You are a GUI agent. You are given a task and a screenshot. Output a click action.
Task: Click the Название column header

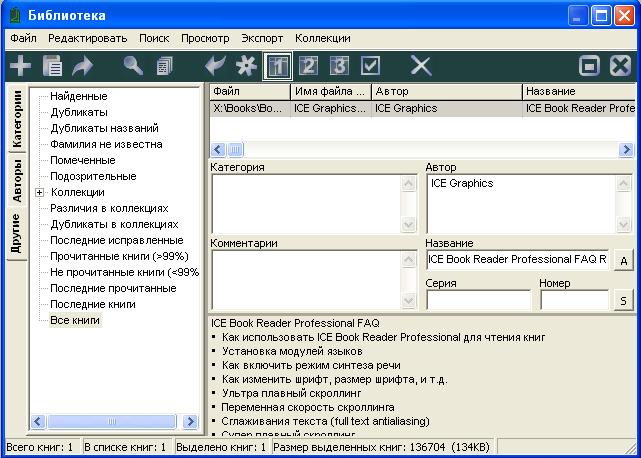(x=580, y=92)
